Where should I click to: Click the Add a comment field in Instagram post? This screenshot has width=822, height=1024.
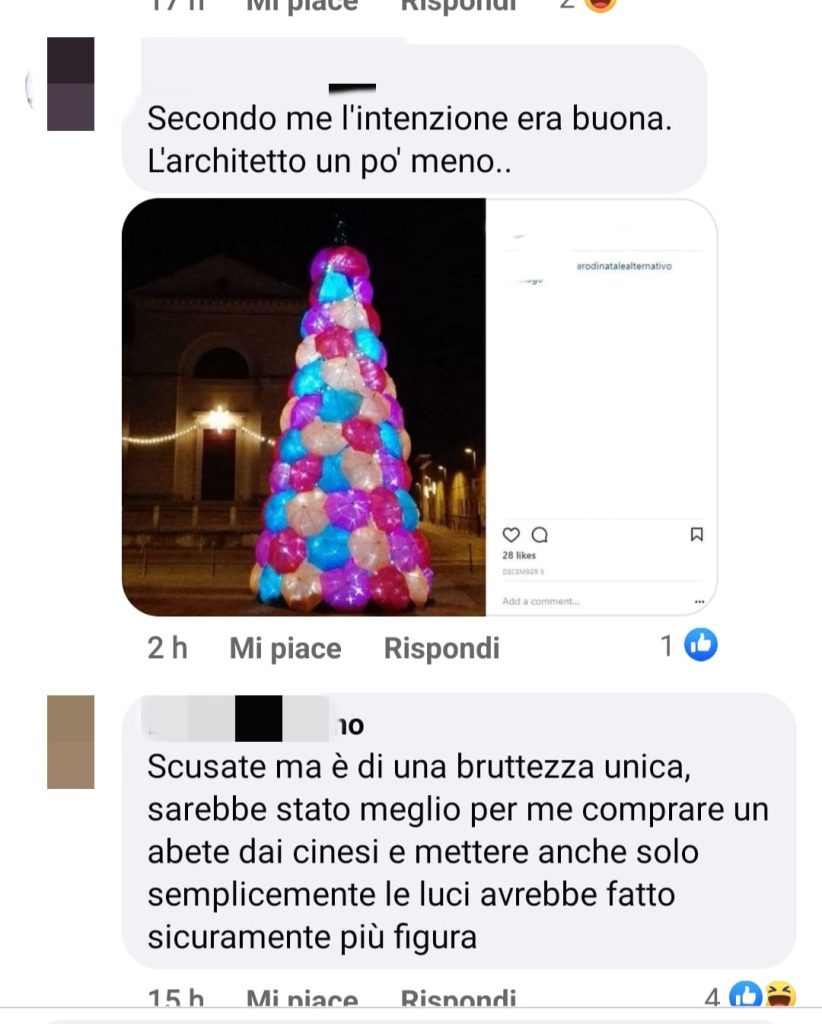(541, 601)
